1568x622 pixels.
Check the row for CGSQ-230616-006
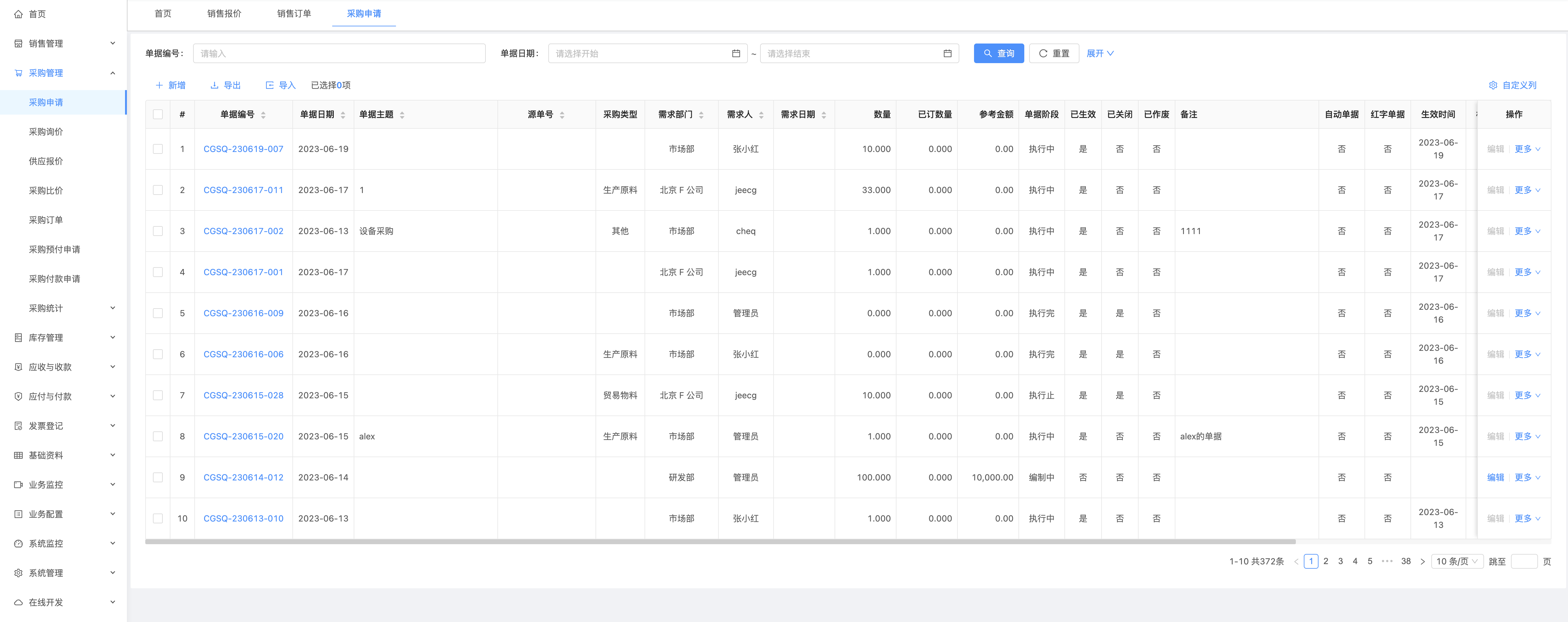(158, 354)
